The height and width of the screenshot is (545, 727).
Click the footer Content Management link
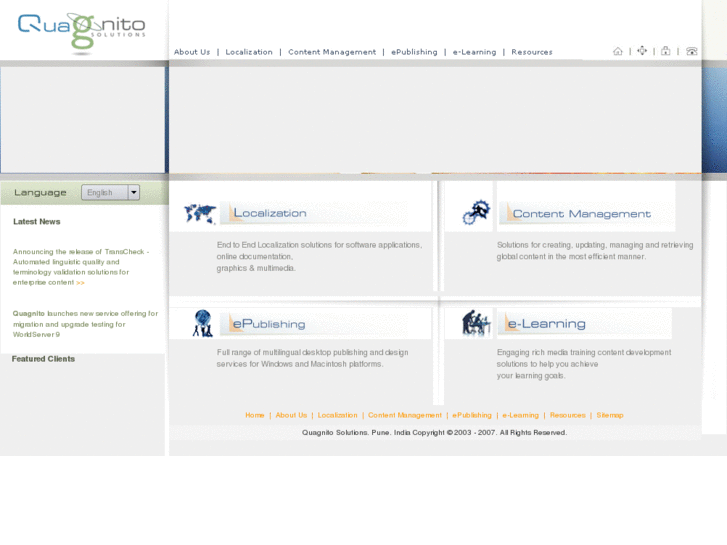pos(405,415)
